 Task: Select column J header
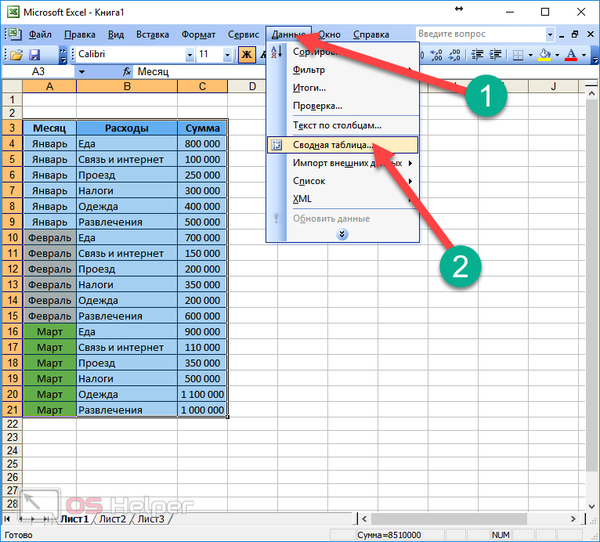coord(553,87)
